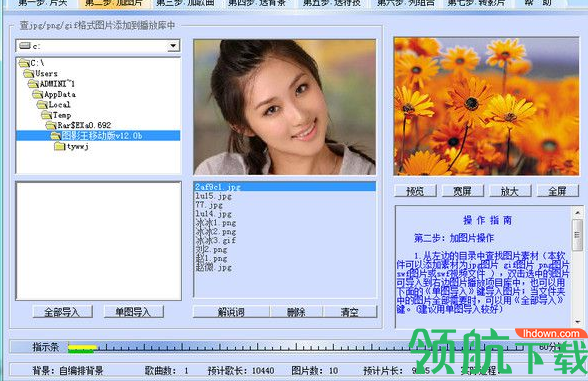588x381 pixels.
Task: Click the 放大 zoom button
Action: [x=510, y=191]
